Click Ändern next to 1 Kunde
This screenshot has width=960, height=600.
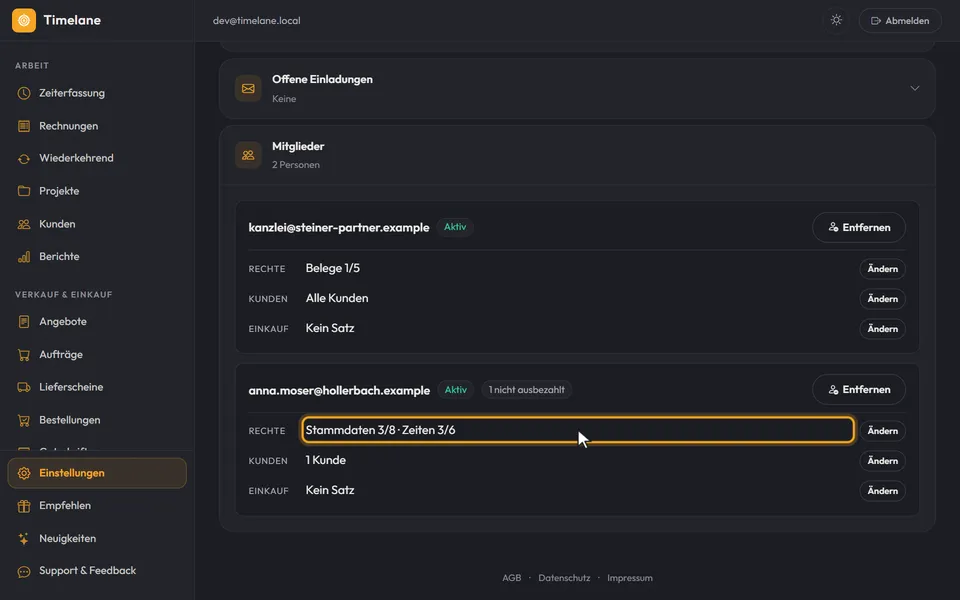[x=882, y=461]
